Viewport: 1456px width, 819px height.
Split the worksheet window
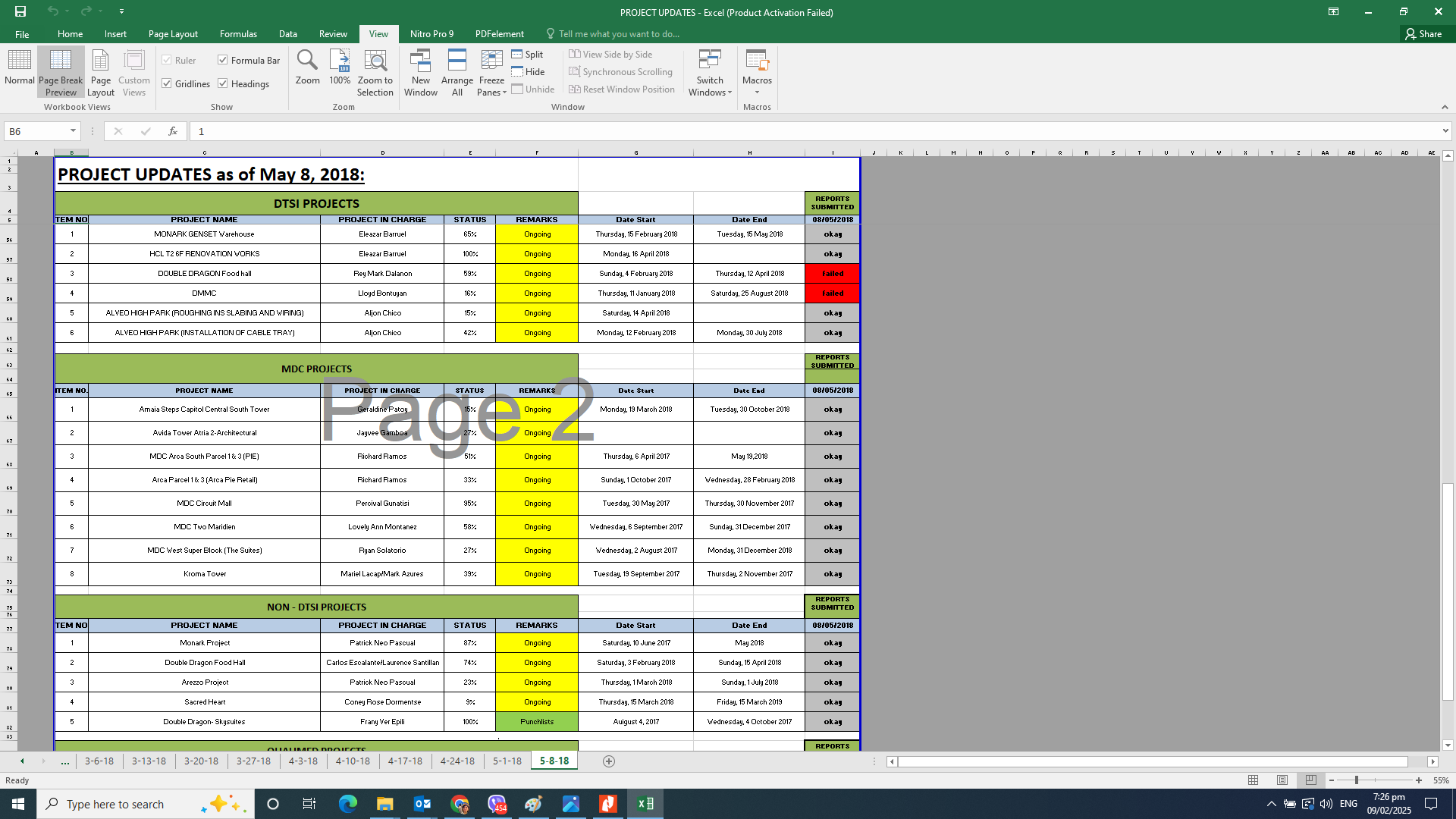tap(528, 55)
